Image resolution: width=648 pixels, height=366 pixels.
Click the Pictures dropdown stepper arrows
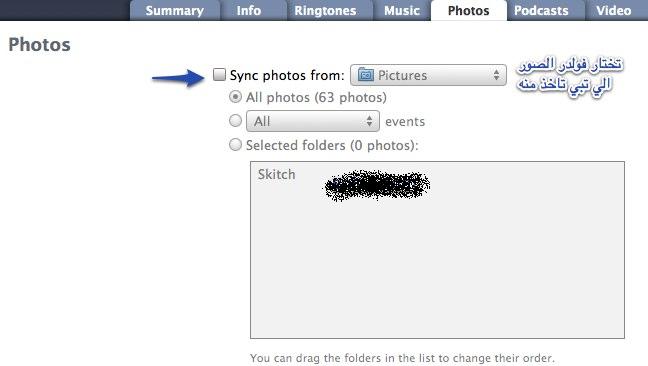pyautogui.click(x=496, y=75)
